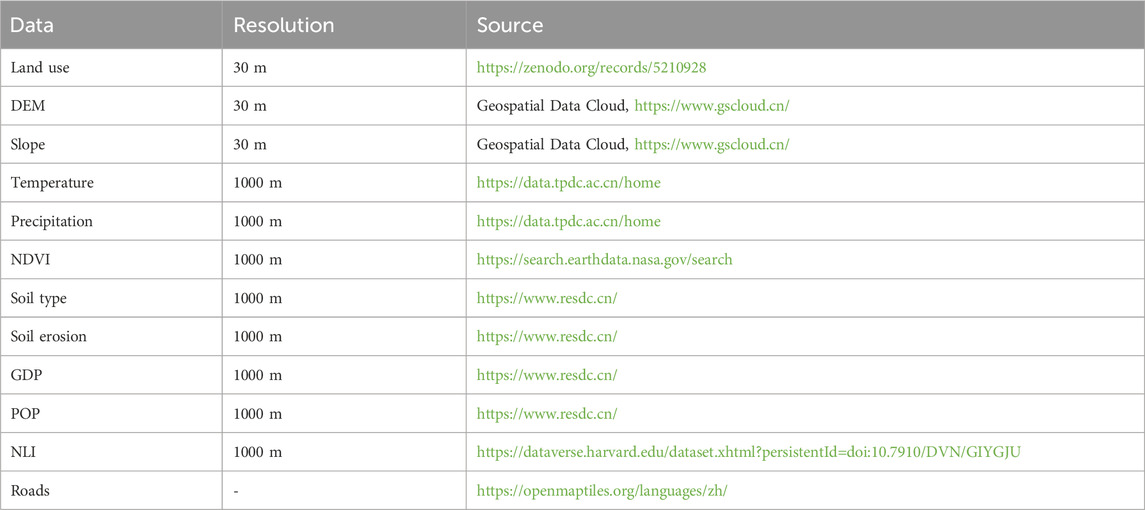Open the gscloud.cn link in DEM row
The width and height of the screenshot is (1145, 510).
[x=712, y=106]
